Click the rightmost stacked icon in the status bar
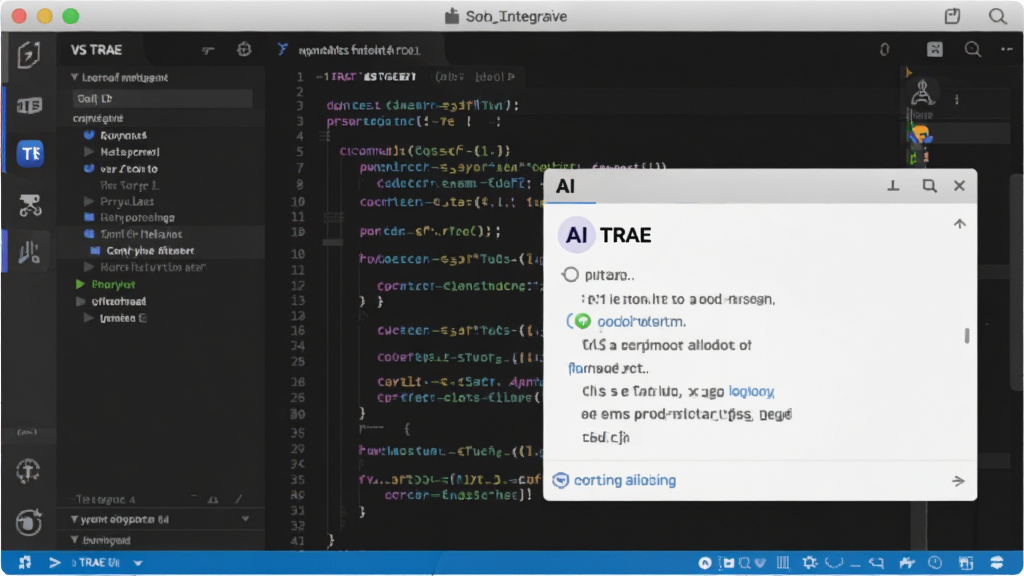Image resolution: width=1024 pixels, height=576 pixels. [997, 562]
